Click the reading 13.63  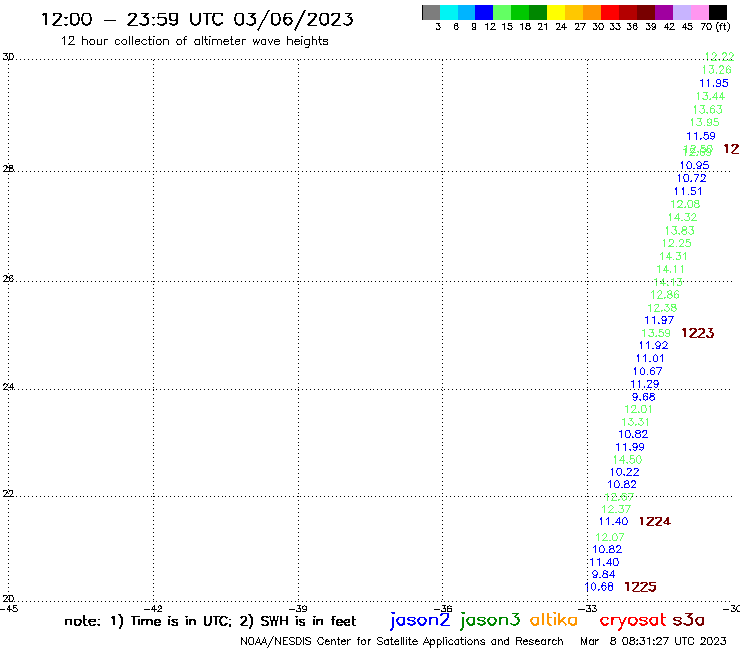[x=707, y=110]
